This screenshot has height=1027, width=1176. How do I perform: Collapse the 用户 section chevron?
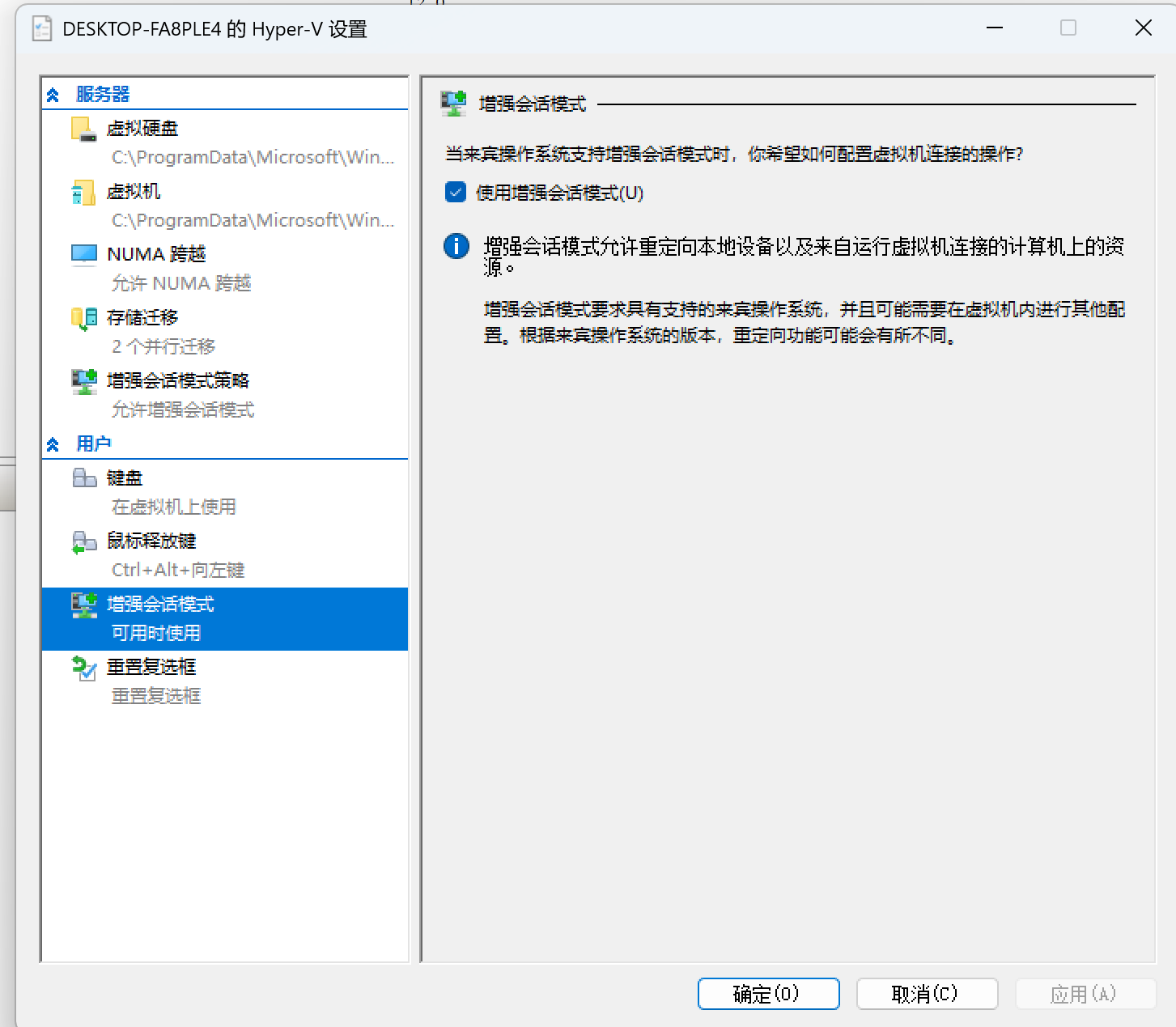tap(53, 444)
